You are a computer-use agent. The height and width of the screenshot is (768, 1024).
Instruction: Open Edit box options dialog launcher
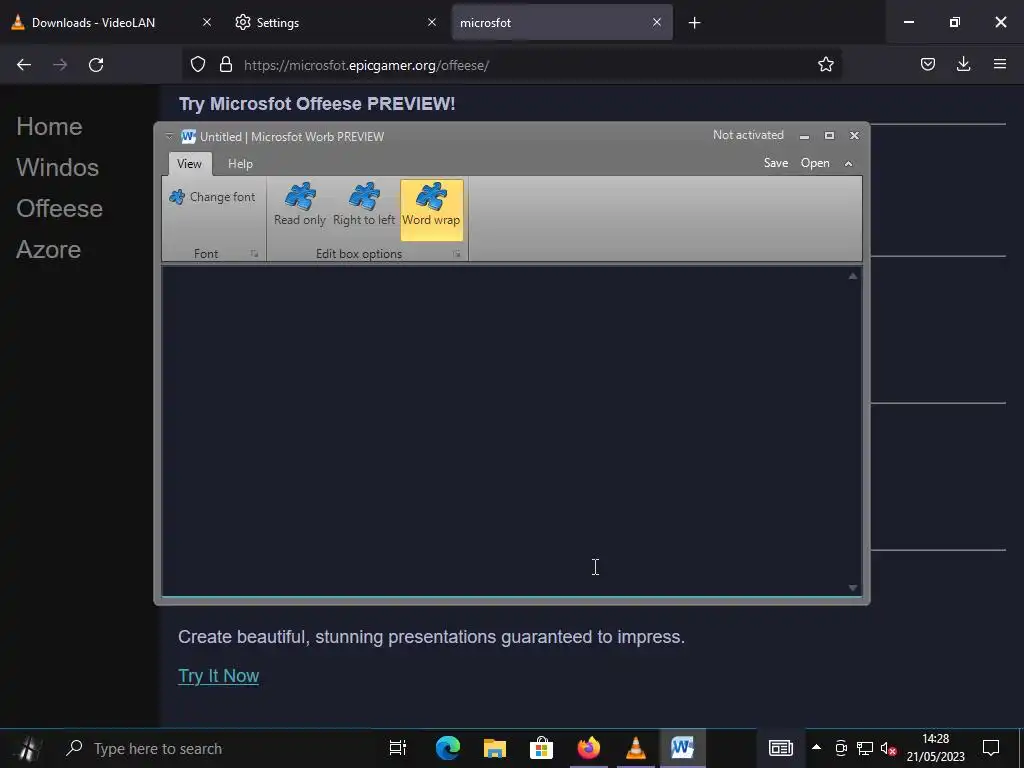coord(456,253)
